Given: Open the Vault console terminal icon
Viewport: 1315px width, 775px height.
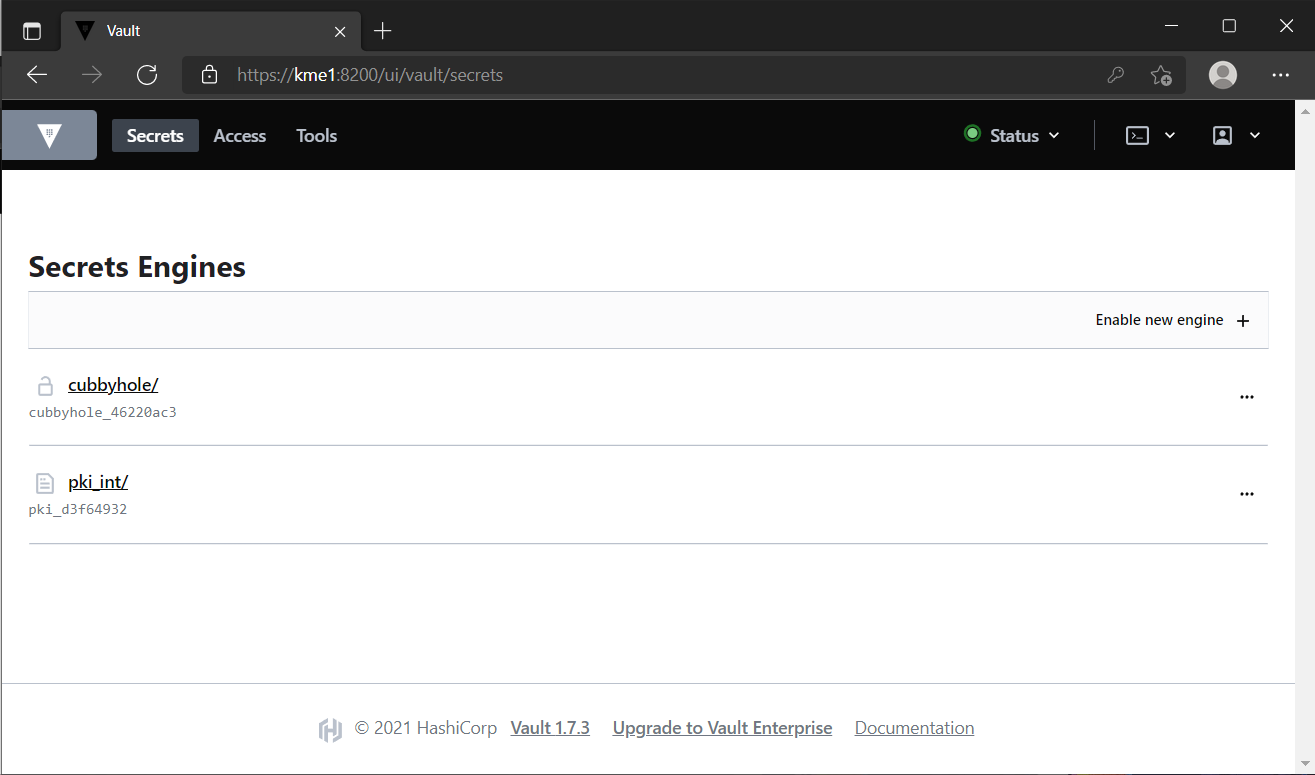Looking at the screenshot, I should tap(1137, 136).
